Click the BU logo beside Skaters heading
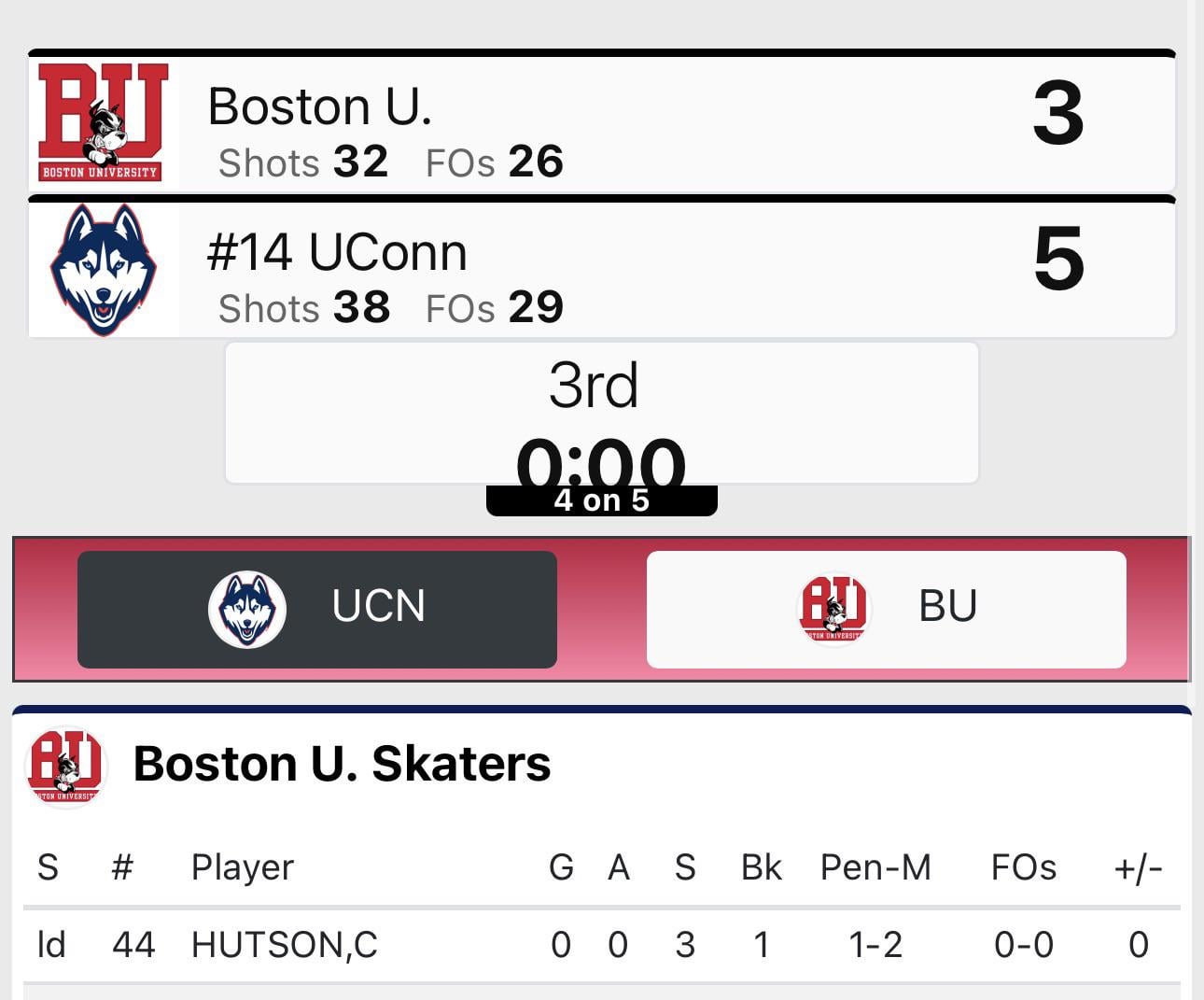 65,766
